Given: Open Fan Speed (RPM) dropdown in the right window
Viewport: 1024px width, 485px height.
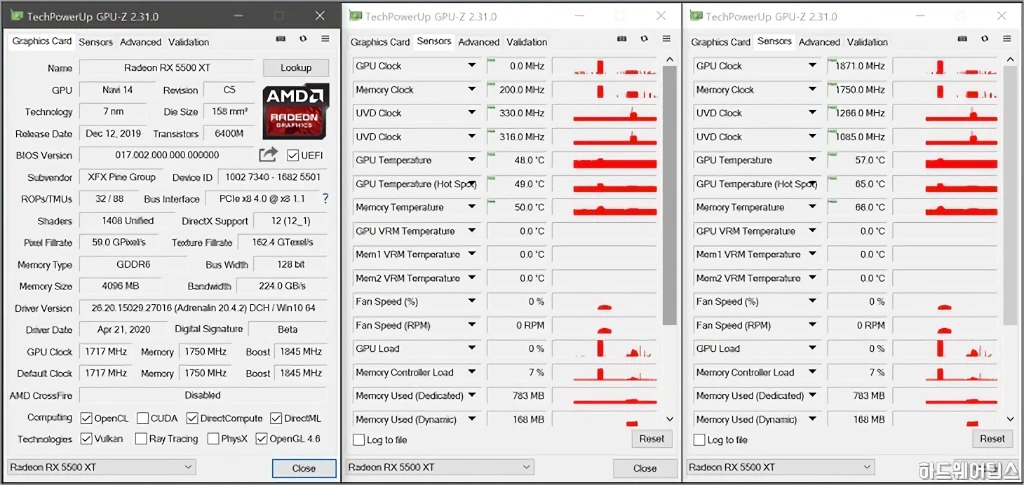Looking at the screenshot, I should [812, 325].
